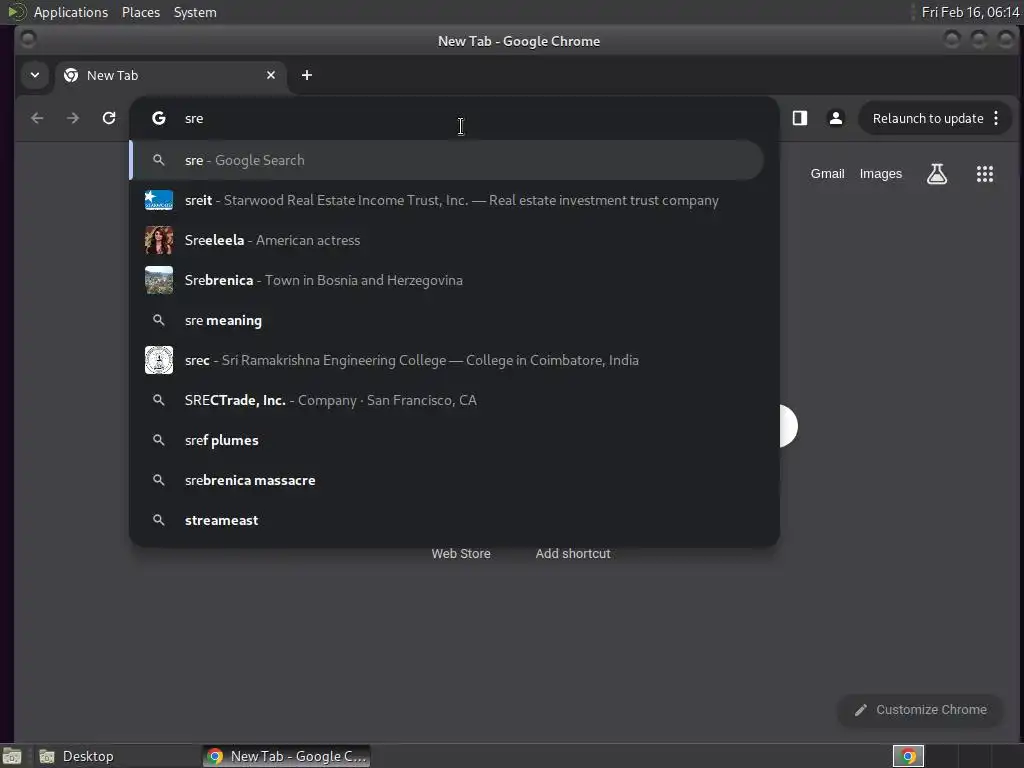
Task: Click search icon beside srebrenica massacre
Action: click(159, 480)
